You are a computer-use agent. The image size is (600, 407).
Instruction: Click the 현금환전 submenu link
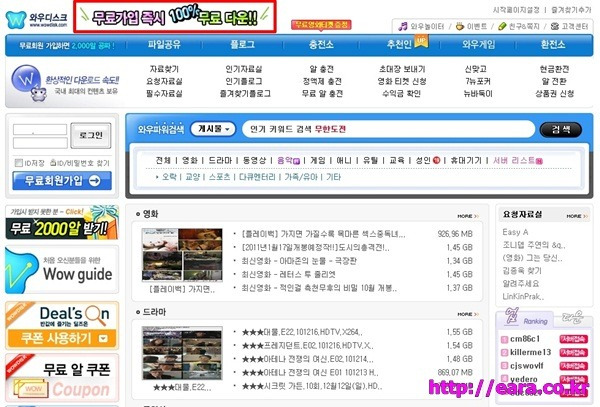(x=554, y=69)
